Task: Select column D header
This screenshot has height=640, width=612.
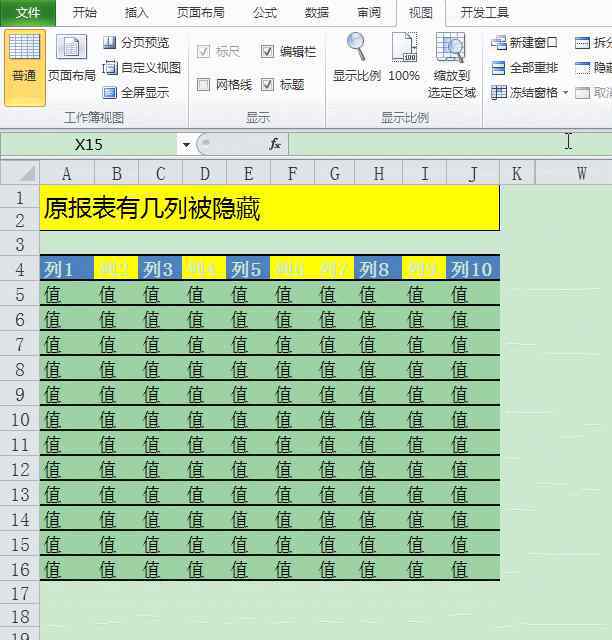Action: tap(205, 174)
